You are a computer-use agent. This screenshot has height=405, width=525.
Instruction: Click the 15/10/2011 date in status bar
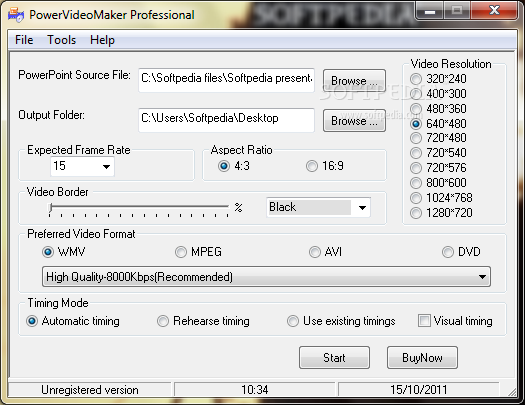point(418,390)
